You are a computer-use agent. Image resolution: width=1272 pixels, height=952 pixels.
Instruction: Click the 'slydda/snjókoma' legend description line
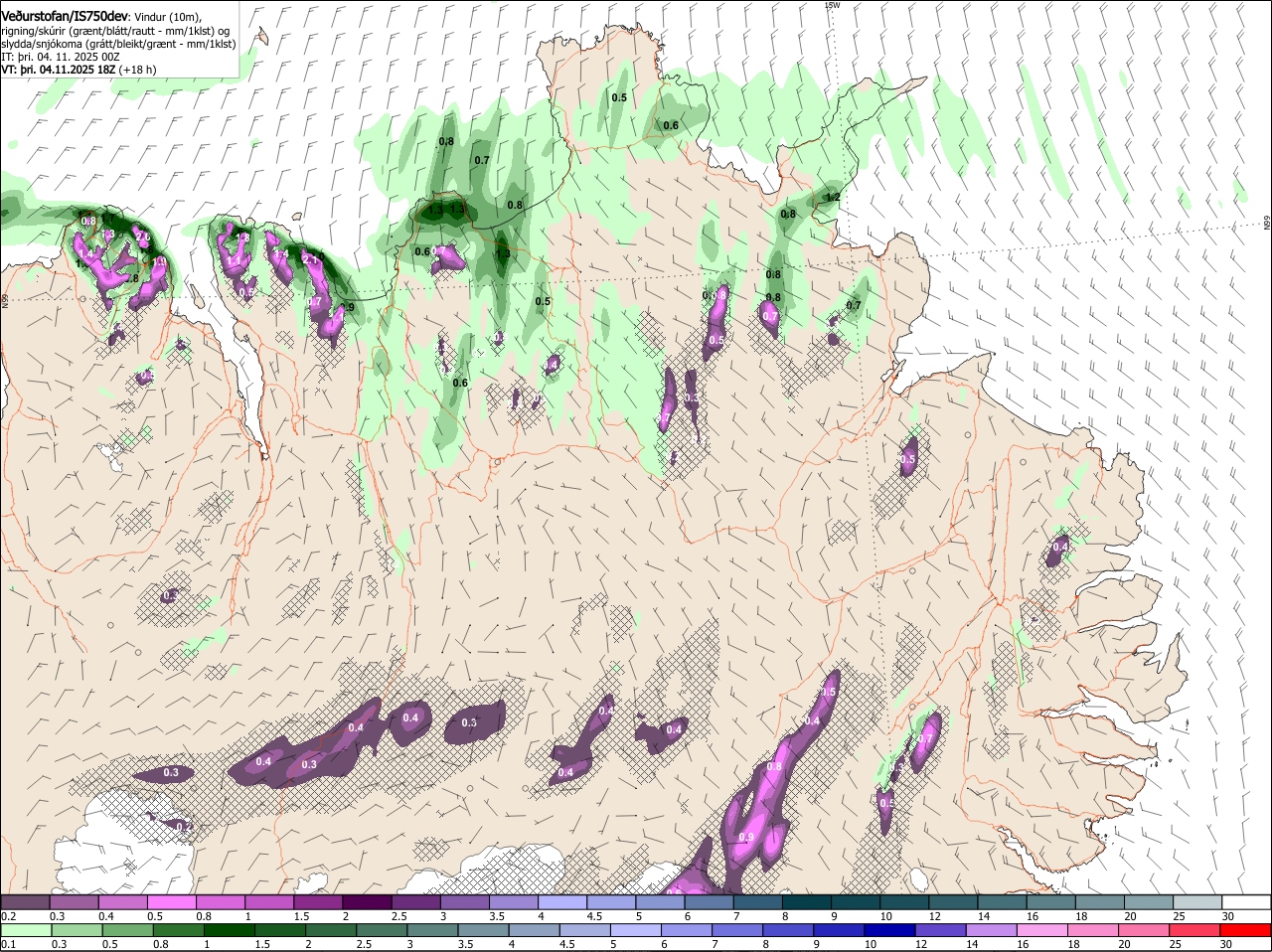(x=118, y=44)
